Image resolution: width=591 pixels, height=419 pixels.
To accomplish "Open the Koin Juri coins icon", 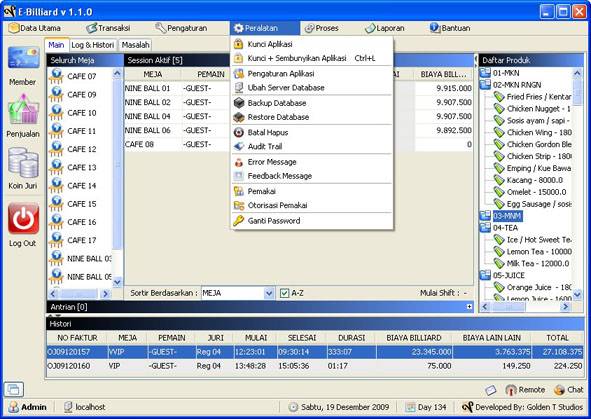I will (23, 162).
